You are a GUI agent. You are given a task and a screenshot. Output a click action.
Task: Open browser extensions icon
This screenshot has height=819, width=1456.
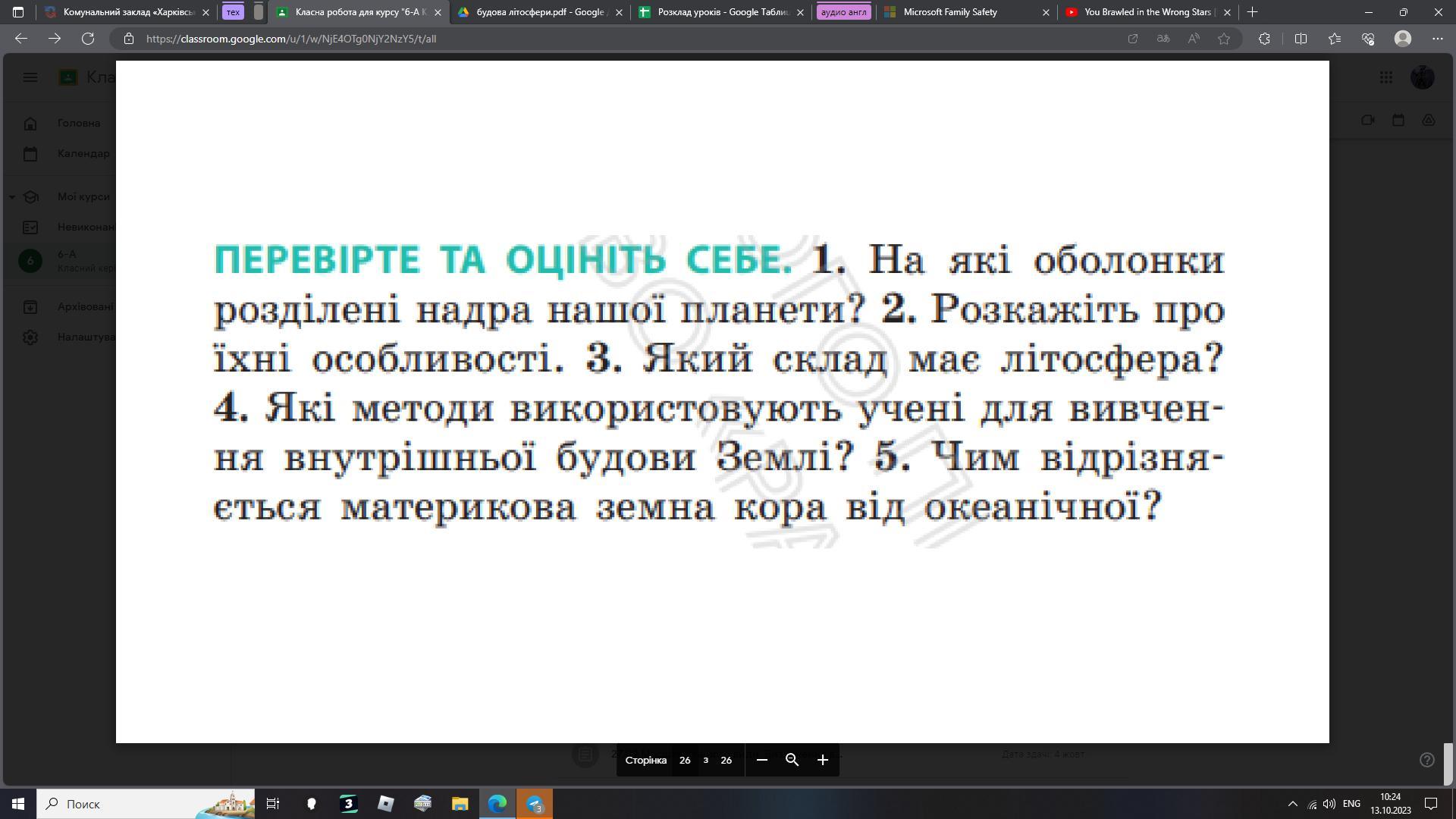pos(1264,39)
